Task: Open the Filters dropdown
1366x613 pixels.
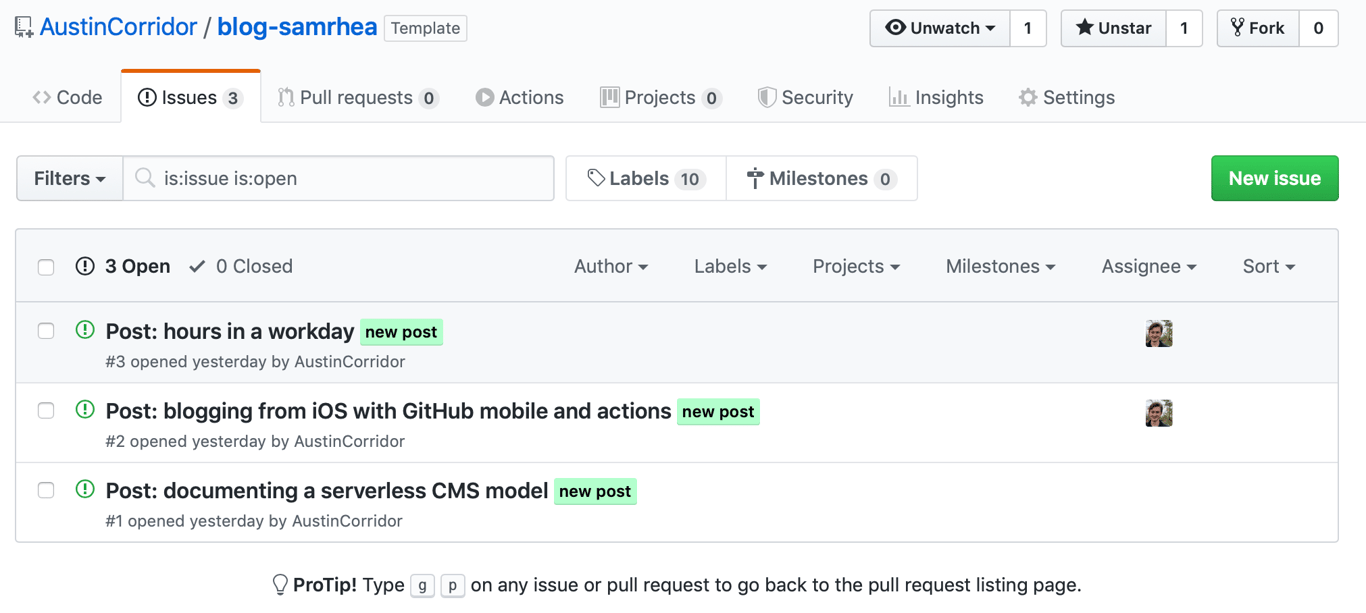Action: coord(70,178)
